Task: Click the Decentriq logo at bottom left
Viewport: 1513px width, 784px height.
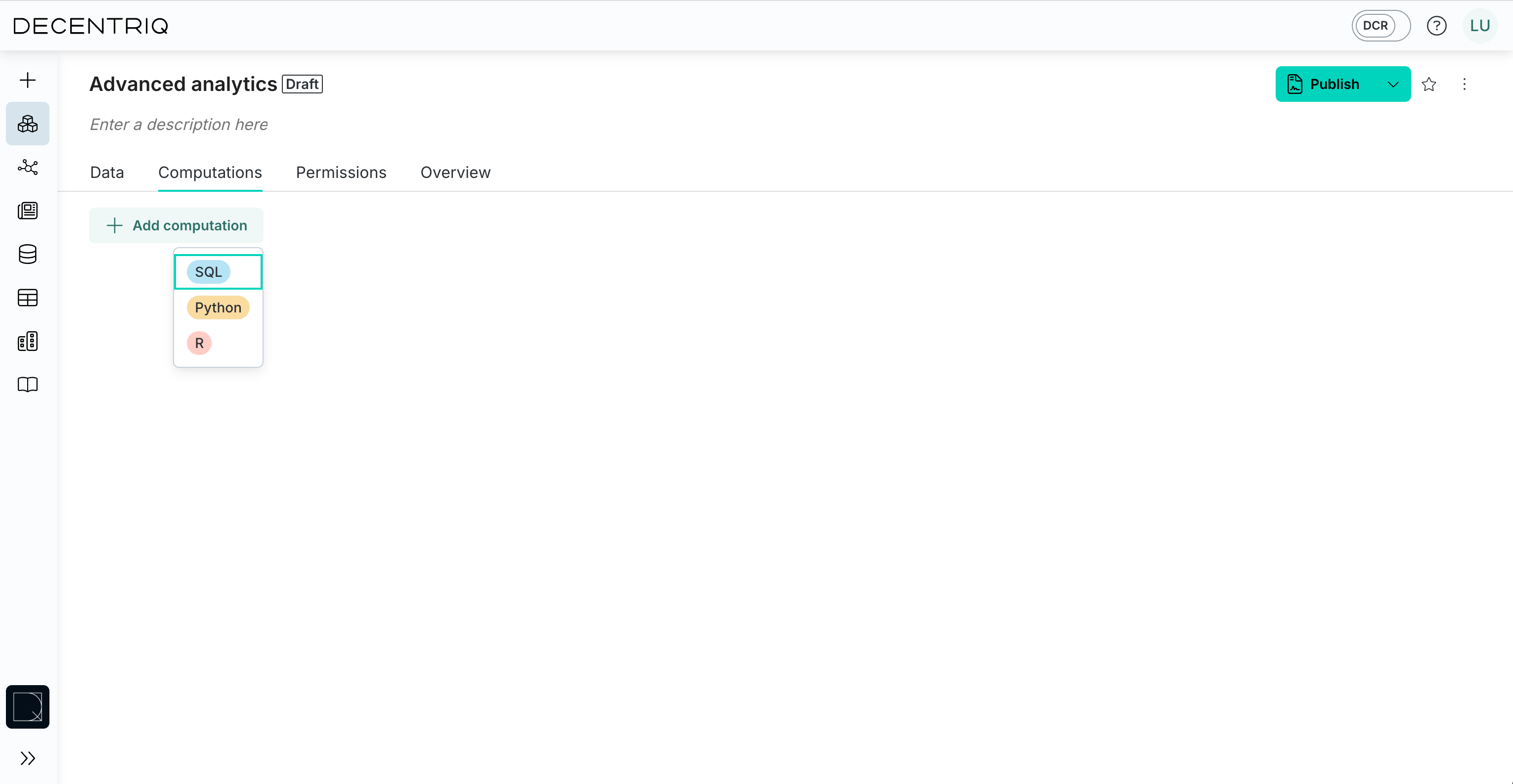Action: point(28,706)
